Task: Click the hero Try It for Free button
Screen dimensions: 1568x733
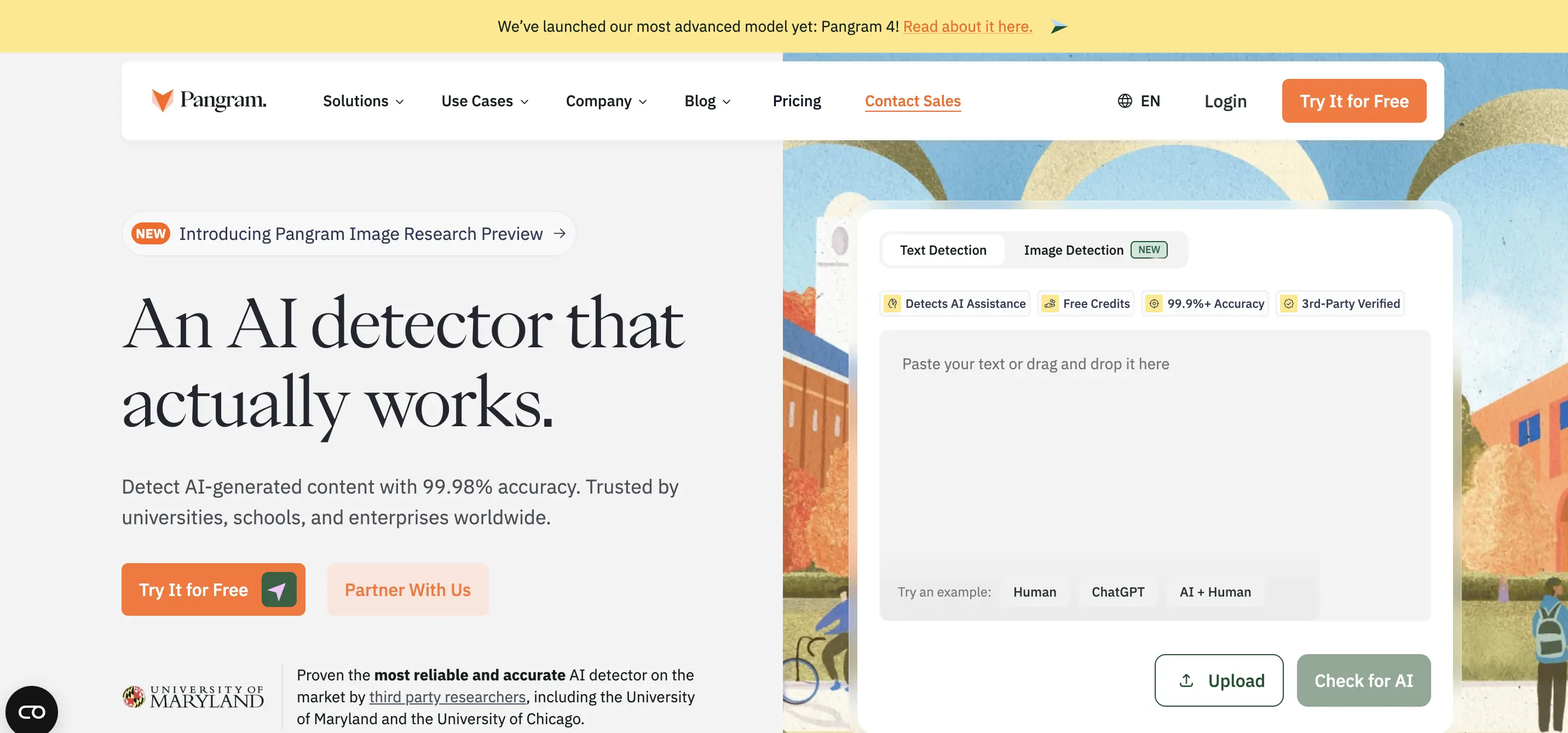Action: click(x=213, y=589)
